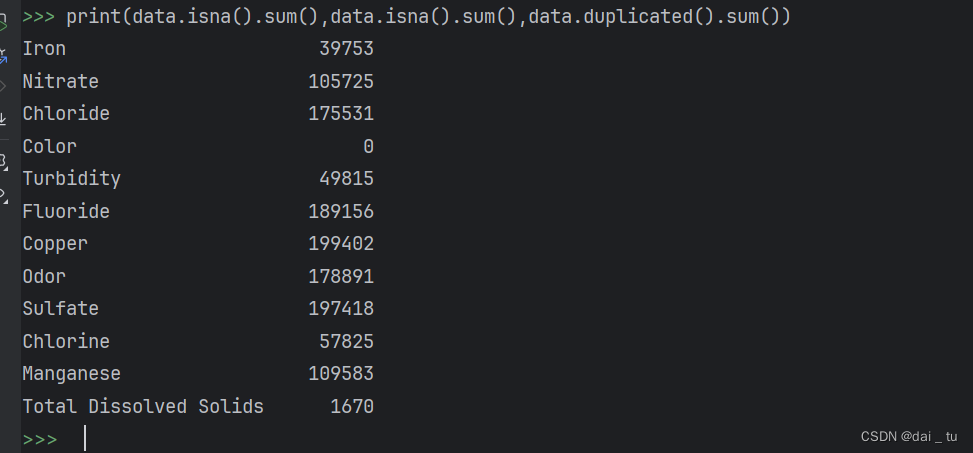Place cursor in the empty console prompt line
The image size is (973, 453).
tap(496, 438)
